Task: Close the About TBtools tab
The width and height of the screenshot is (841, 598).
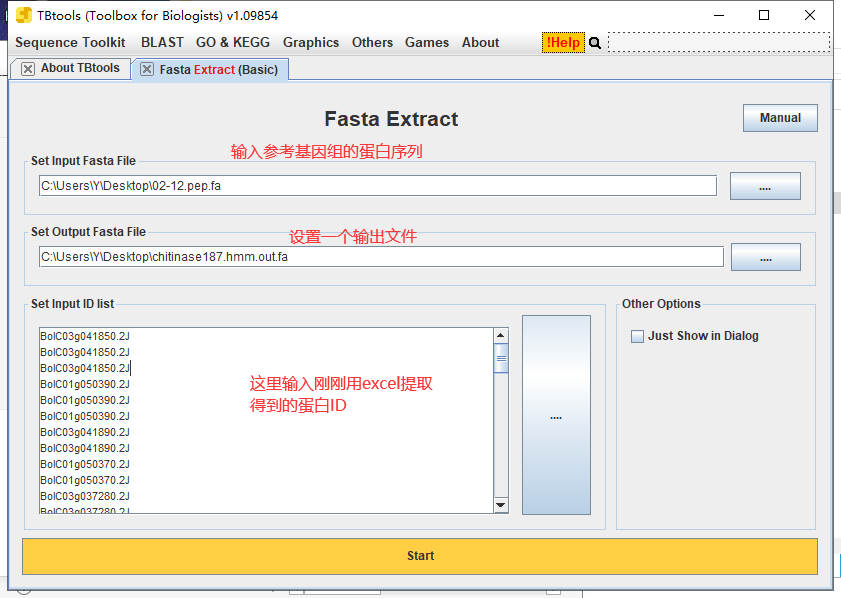Action: 27,68
